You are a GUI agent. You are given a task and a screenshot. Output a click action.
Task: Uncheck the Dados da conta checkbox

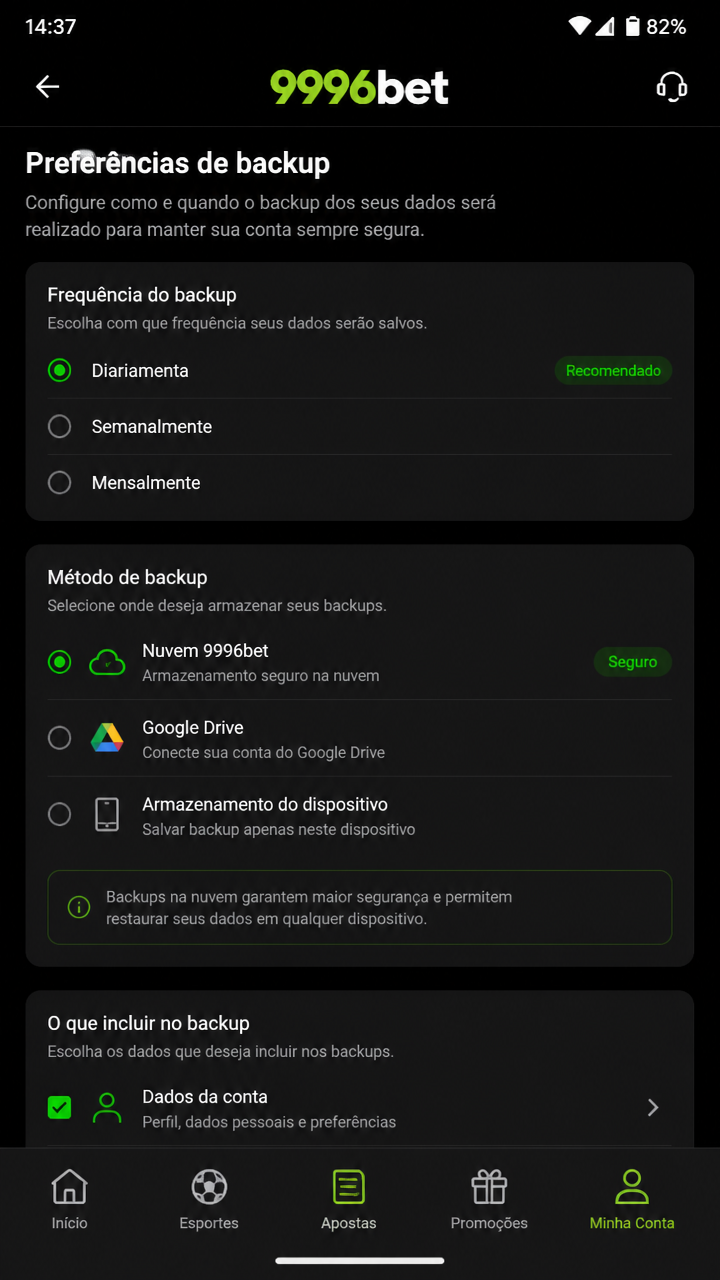[60, 1107]
